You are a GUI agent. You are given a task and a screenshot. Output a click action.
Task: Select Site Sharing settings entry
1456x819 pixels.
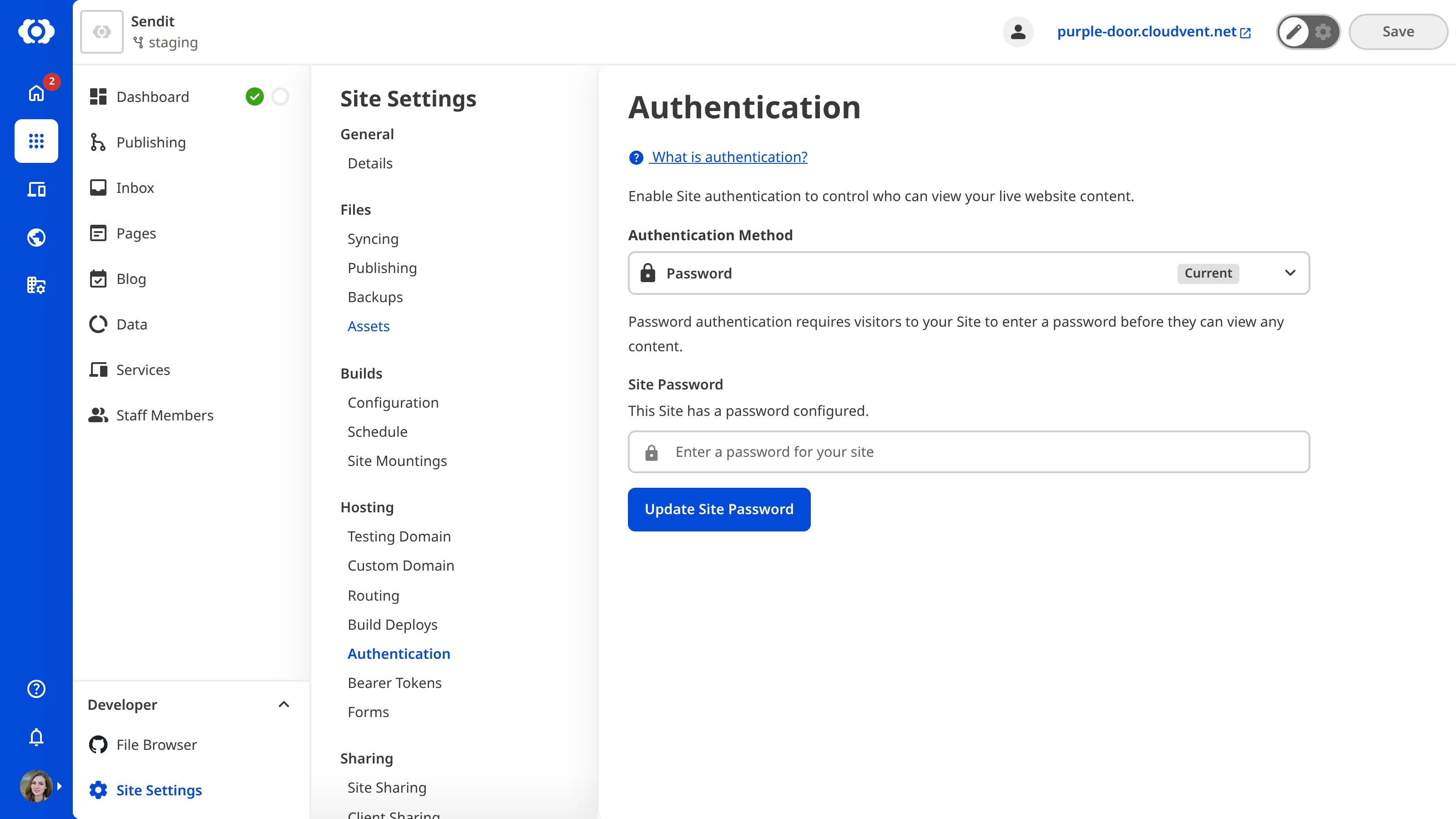point(387,788)
